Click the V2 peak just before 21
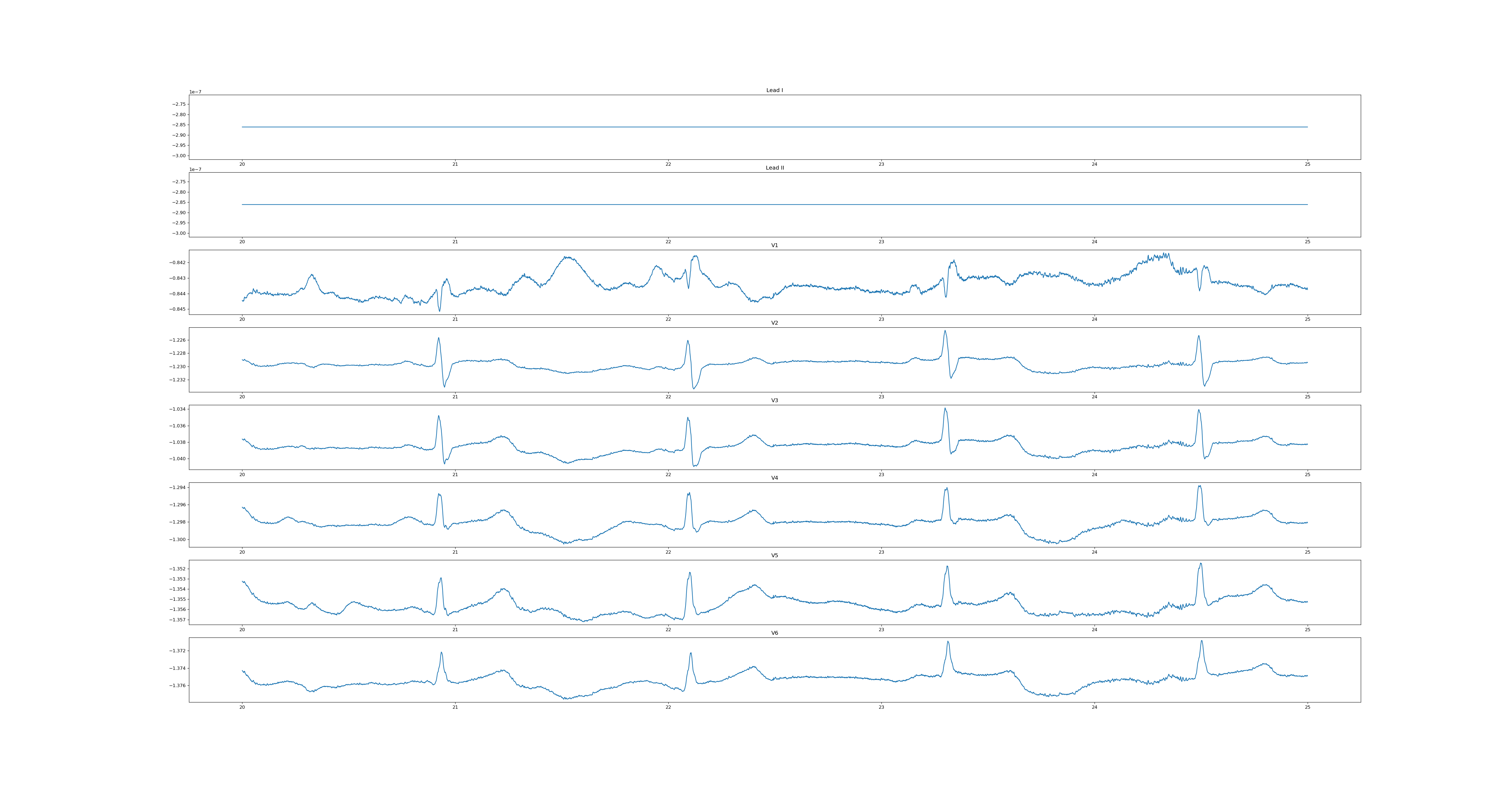 point(439,338)
